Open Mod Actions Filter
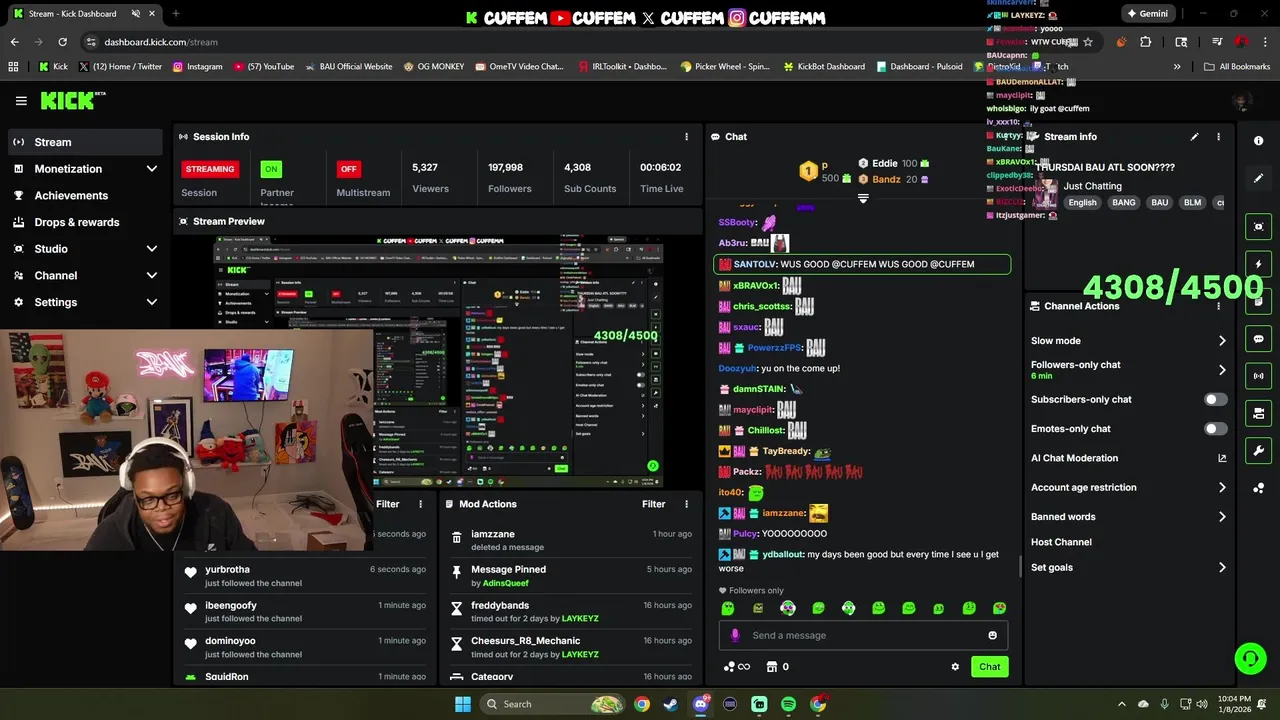1280x720 pixels. coord(654,504)
